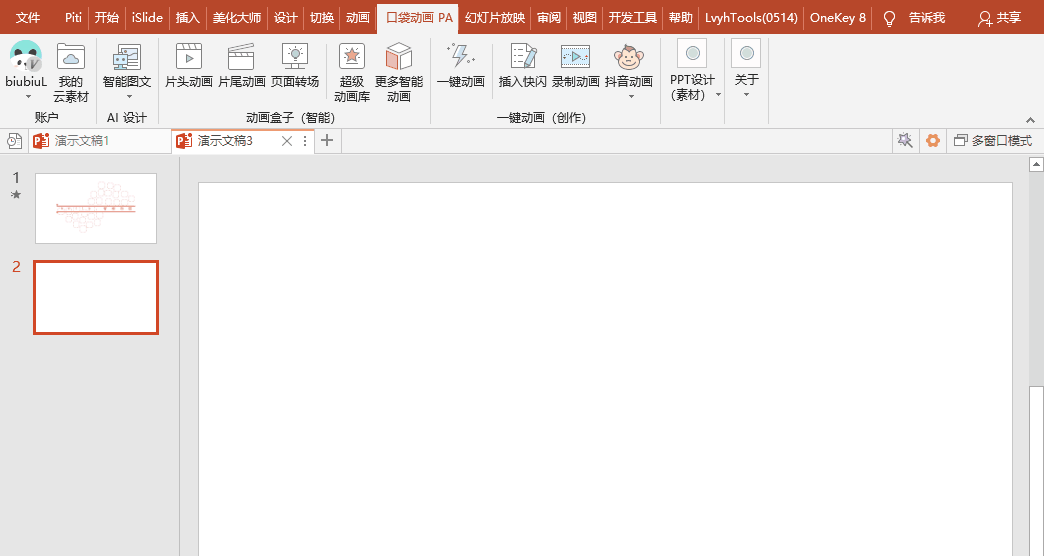This screenshot has height=556, width=1044.
Task: Open the 超级动画库 animation library
Action: pos(352,72)
